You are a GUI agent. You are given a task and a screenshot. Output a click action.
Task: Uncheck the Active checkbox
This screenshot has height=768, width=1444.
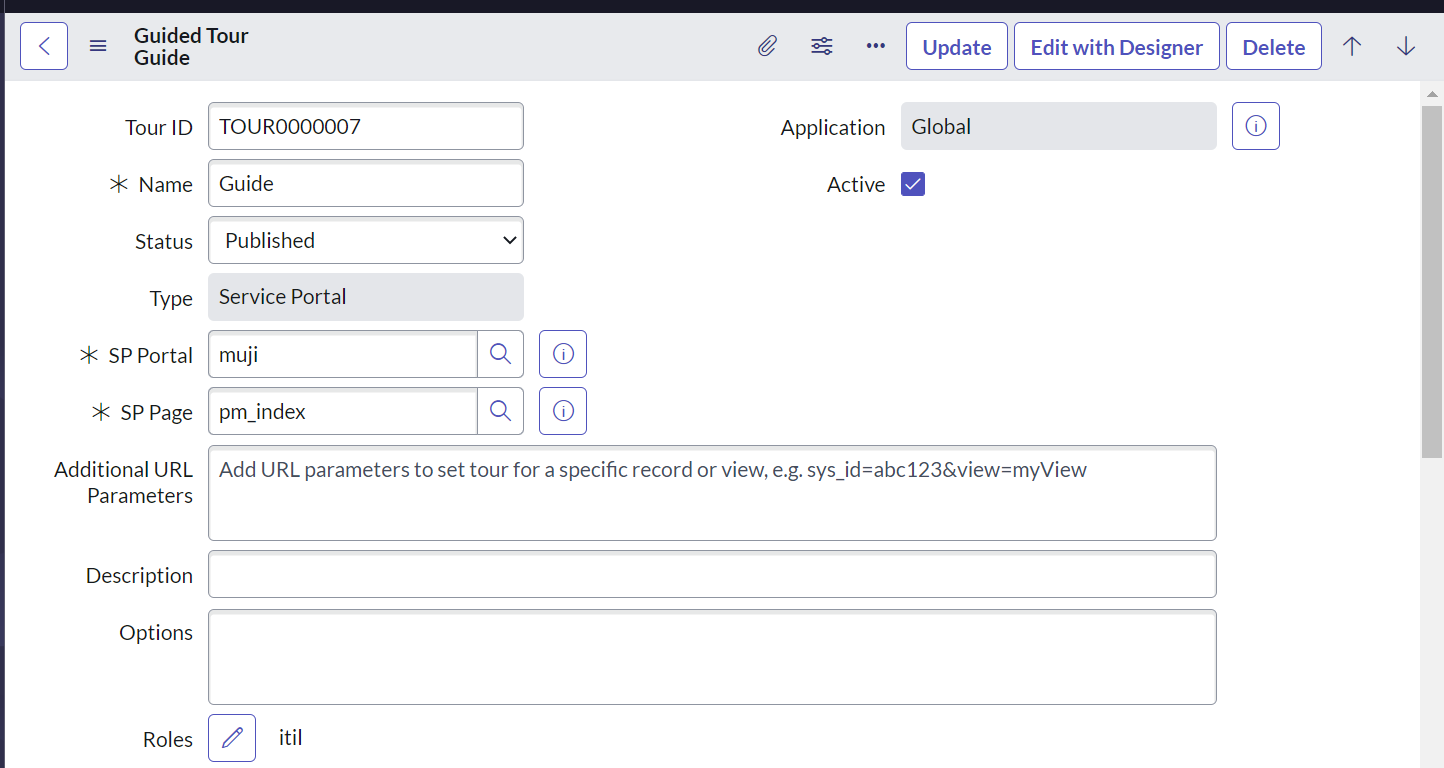[x=913, y=184]
